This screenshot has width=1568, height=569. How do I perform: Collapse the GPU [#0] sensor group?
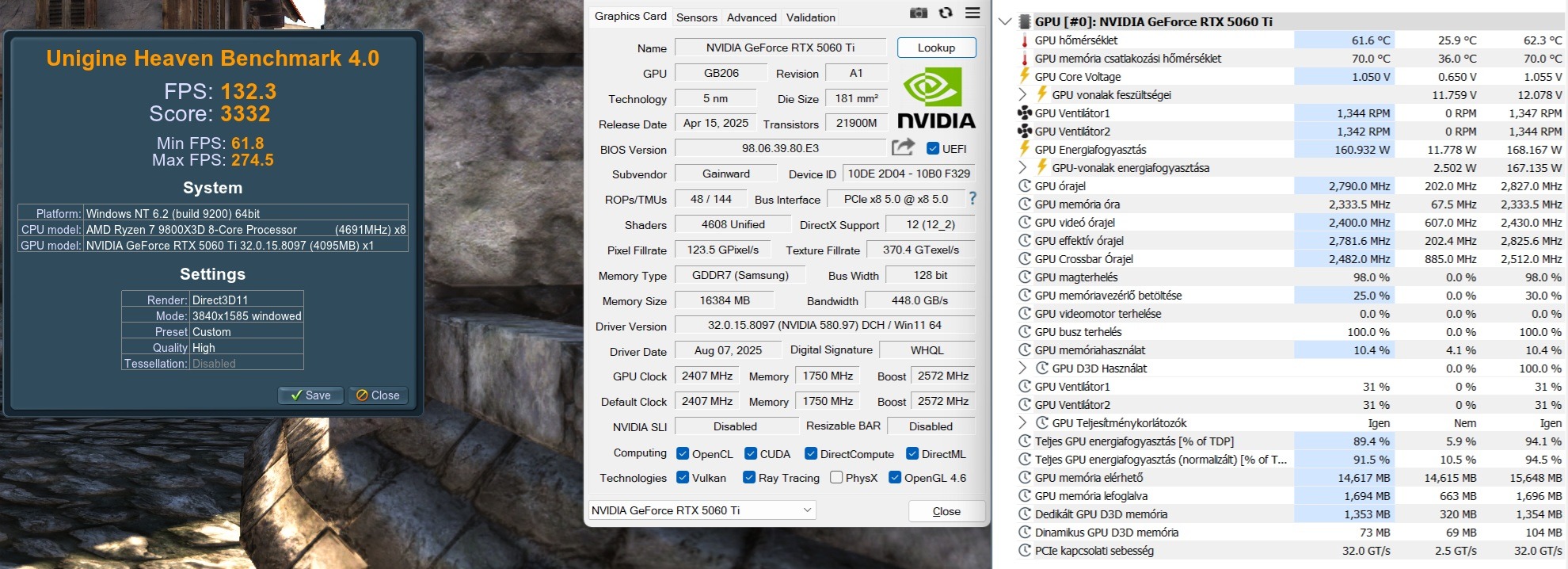pos(1006,21)
